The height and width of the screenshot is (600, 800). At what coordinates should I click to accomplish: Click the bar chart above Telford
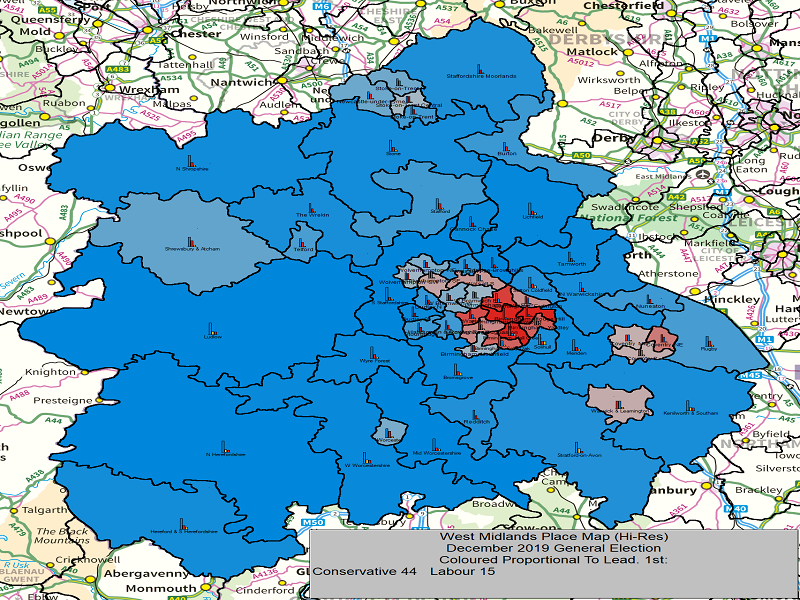[302, 243]
